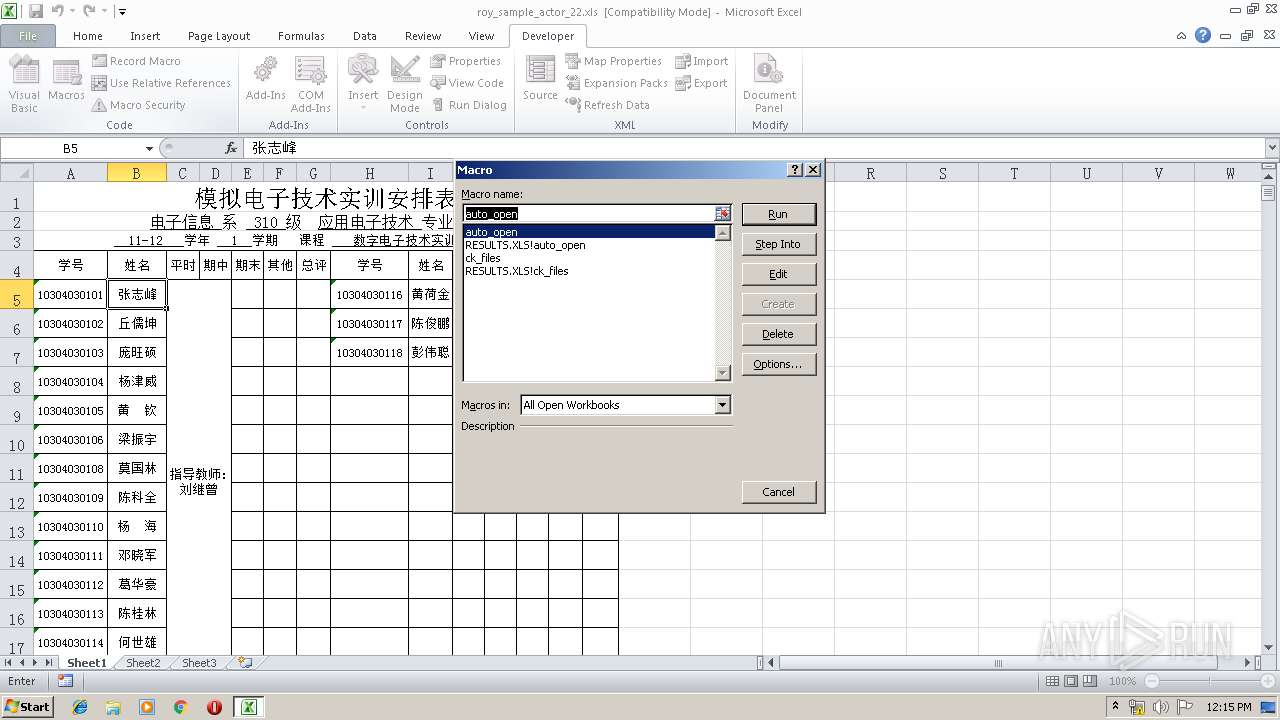Click the Macro name input field
The image size is (1280, 720).
pos(588,214)
